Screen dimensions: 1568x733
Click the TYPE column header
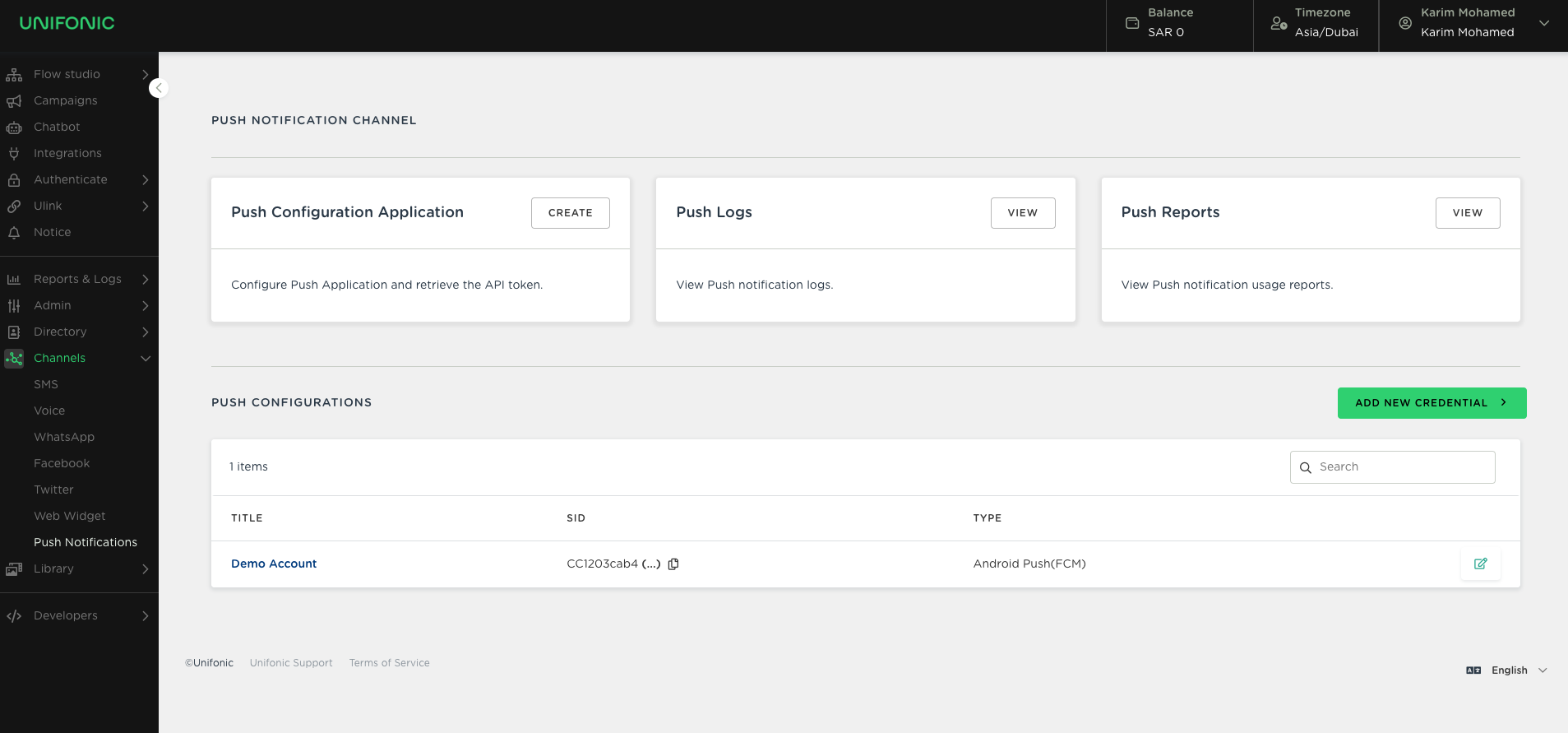pos(988,518)
